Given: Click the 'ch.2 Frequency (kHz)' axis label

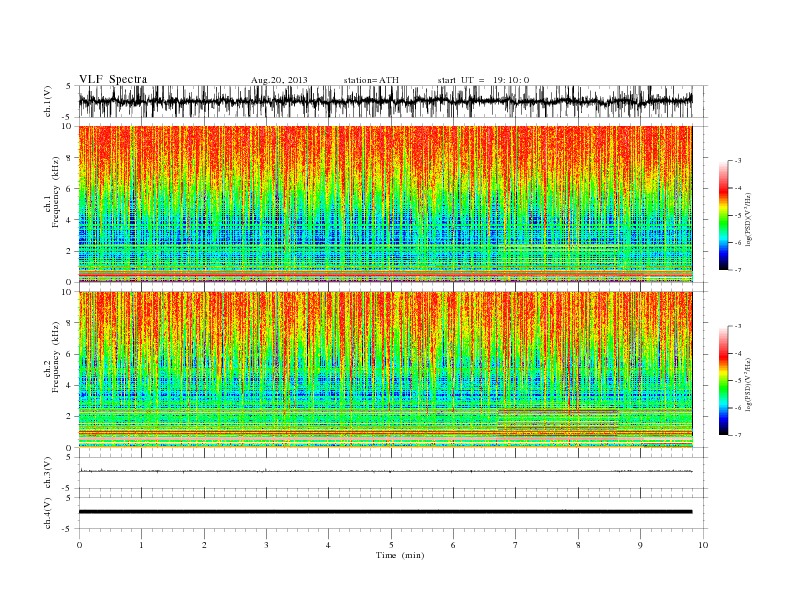Looking at the screenshot, I should click(x=53, y=358).
